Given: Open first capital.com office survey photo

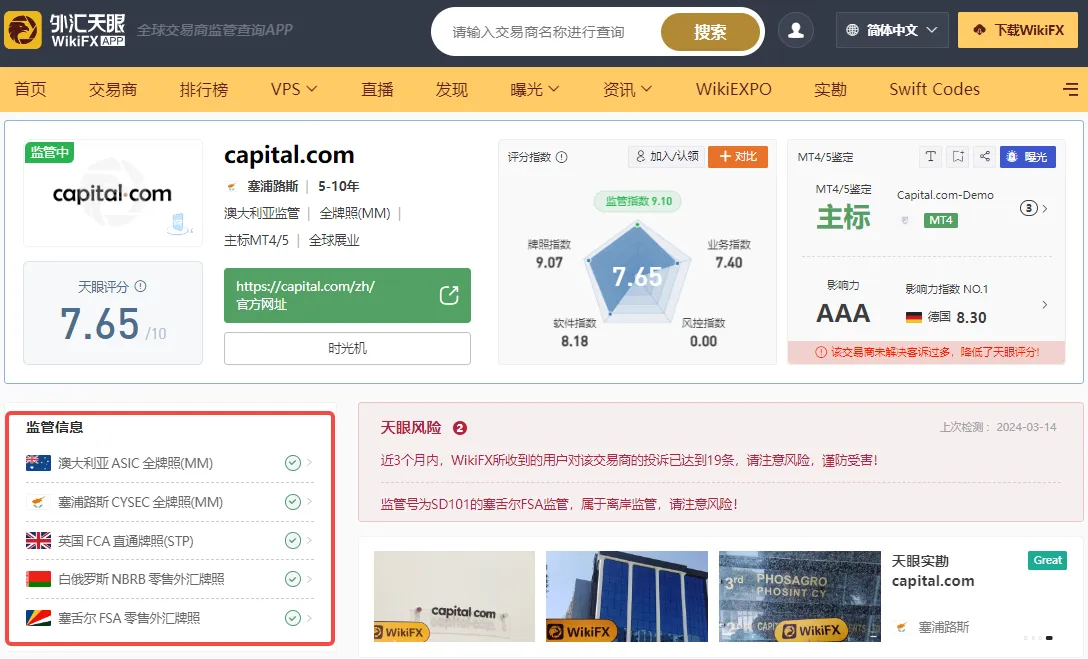Looking at the screenshot, I should point(454,597).
